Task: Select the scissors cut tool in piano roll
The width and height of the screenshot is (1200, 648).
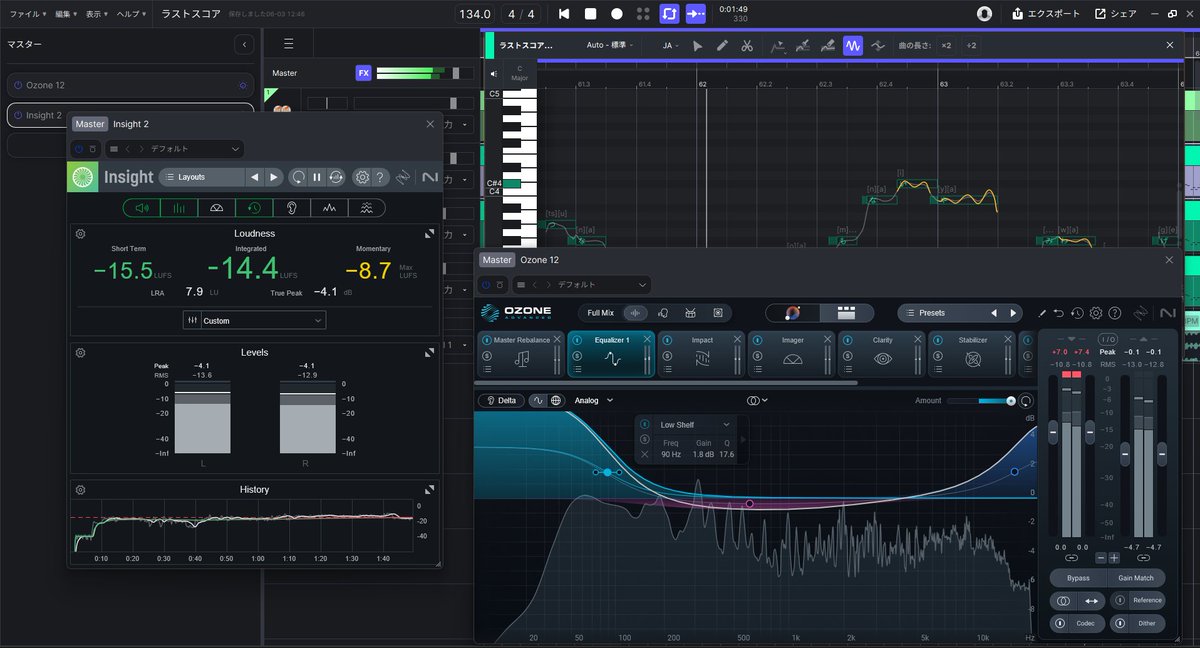Action: click(x=747, y=45)
